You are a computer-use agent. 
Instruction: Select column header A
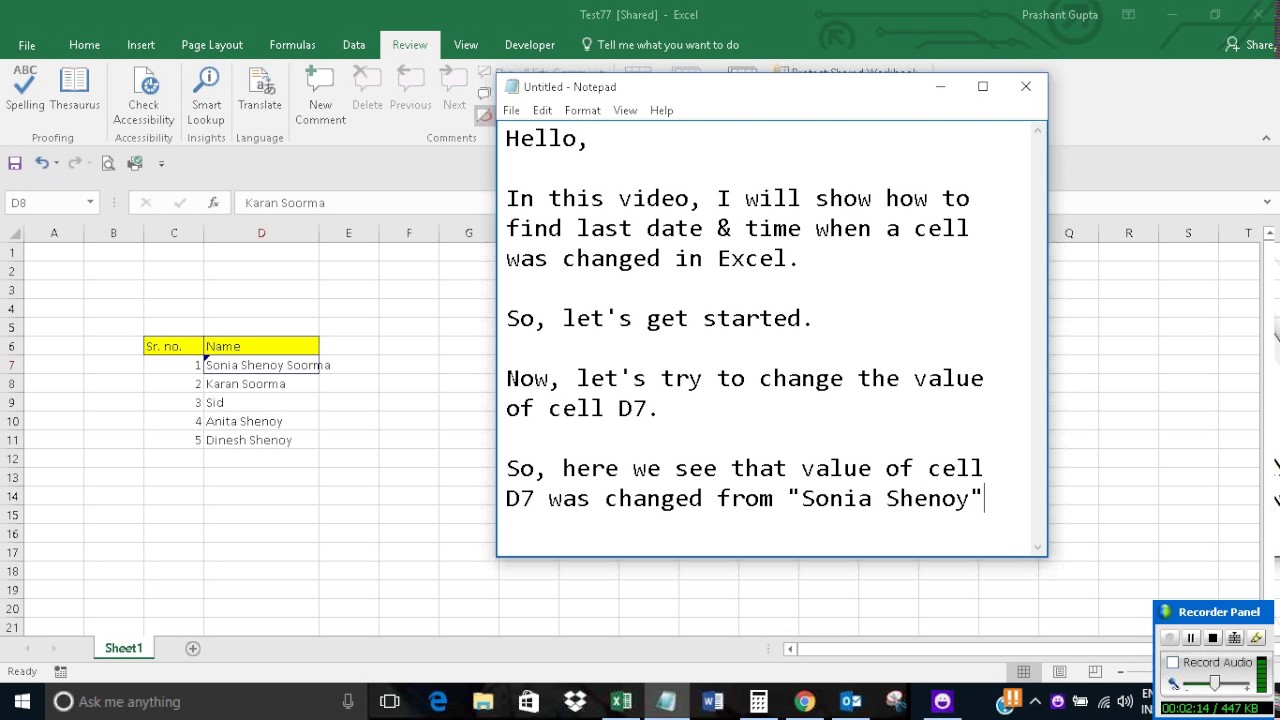[54, 233]
